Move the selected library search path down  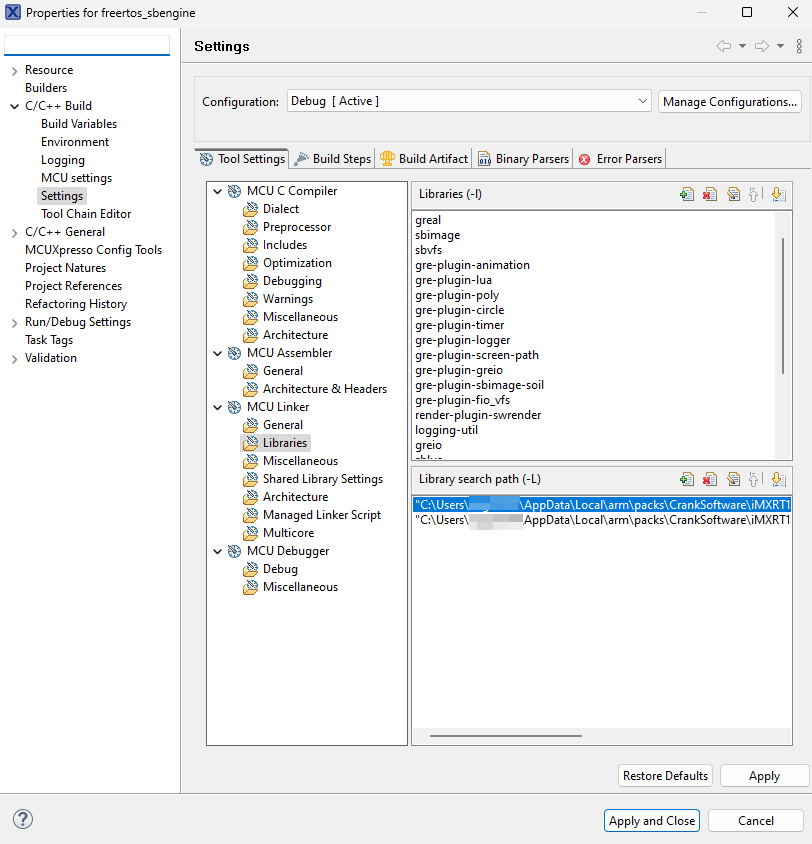pos(778,479)
